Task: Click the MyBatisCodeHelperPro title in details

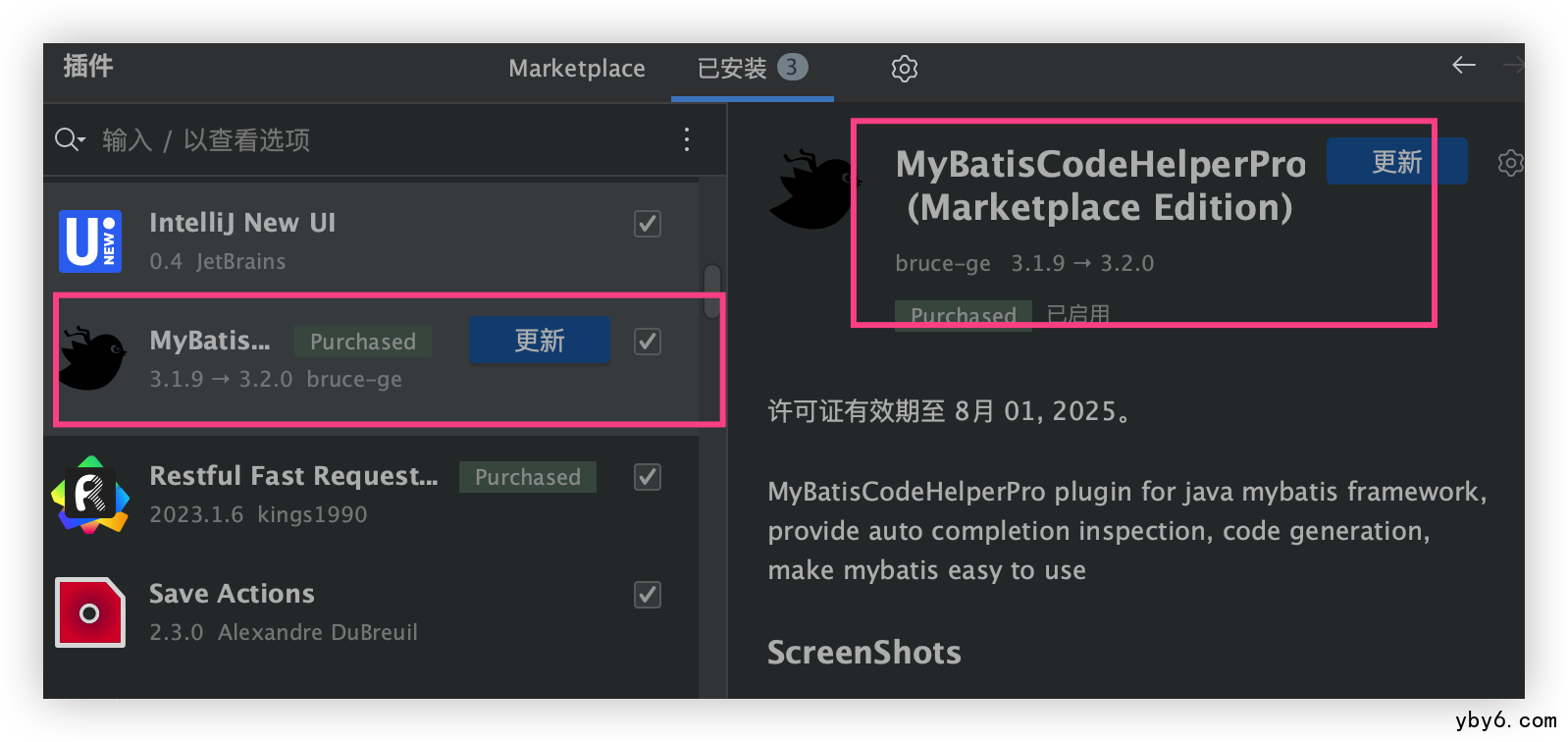Action: coord(1100,185)
